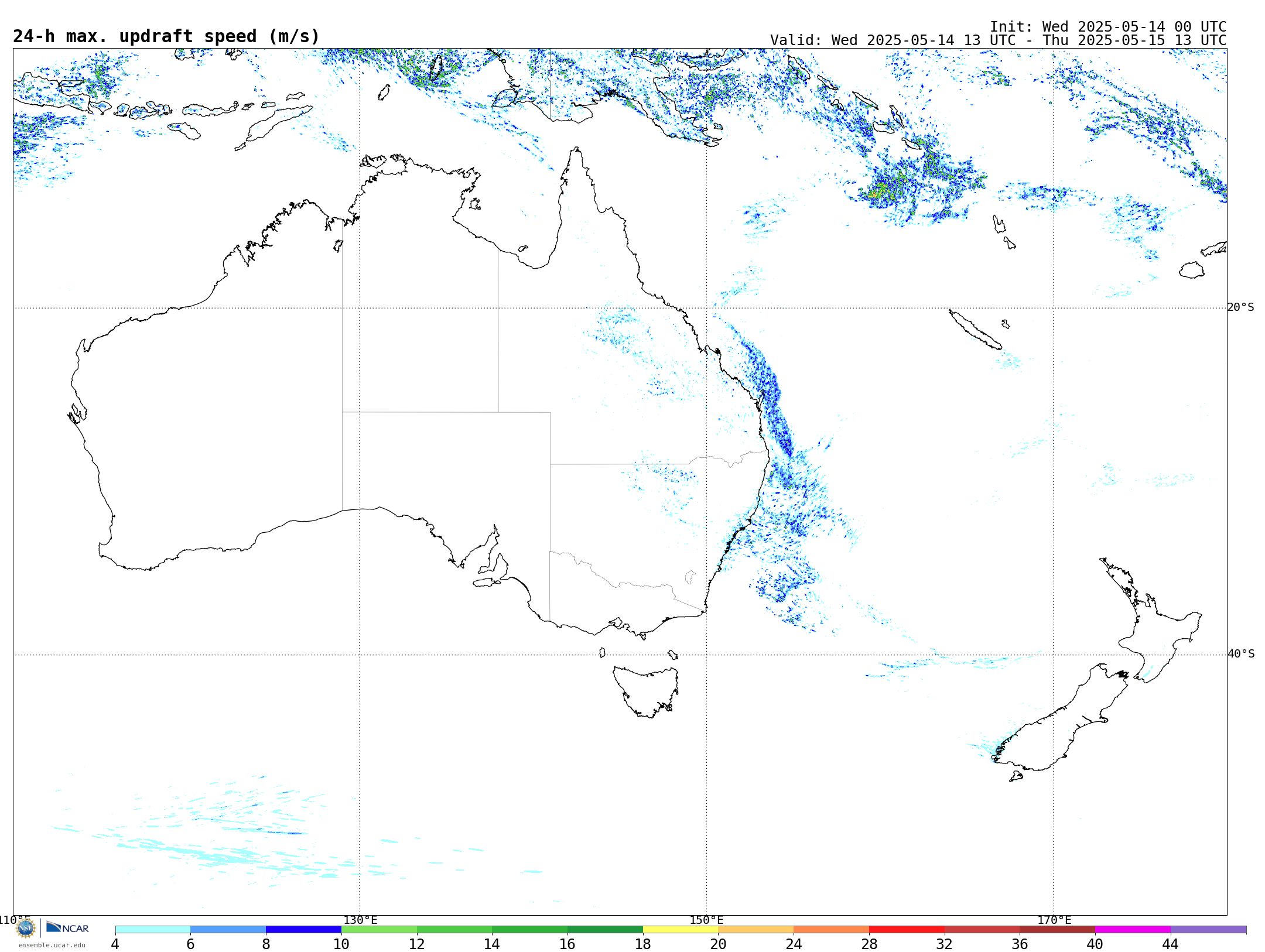
Task: Click the 130°E longitude label
Action: tap(360, 920)
